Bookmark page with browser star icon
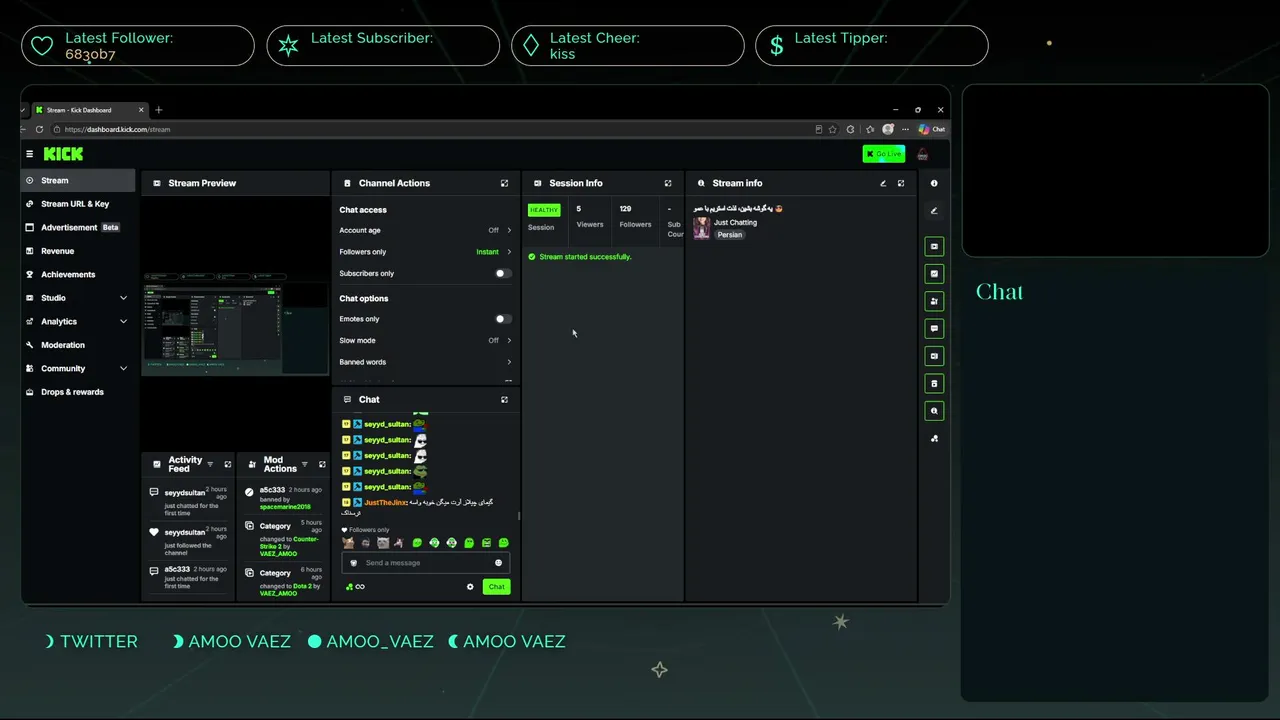This screenshot has width=1280, height=720. click(832, 129)
